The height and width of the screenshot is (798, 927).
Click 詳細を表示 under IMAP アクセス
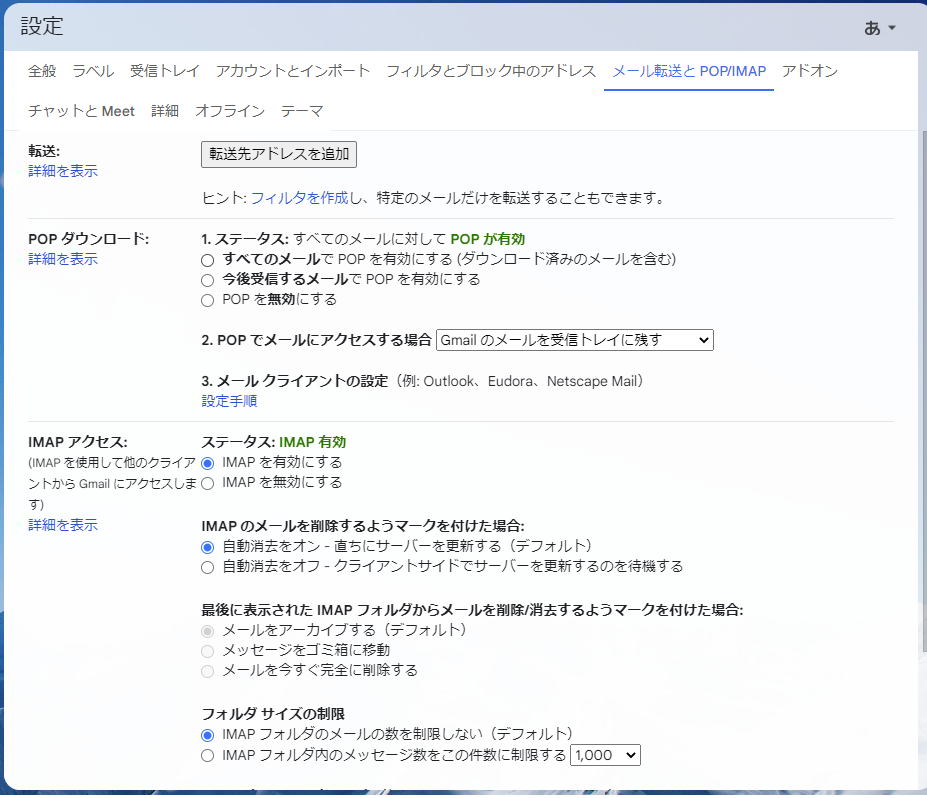click(63, 525)
